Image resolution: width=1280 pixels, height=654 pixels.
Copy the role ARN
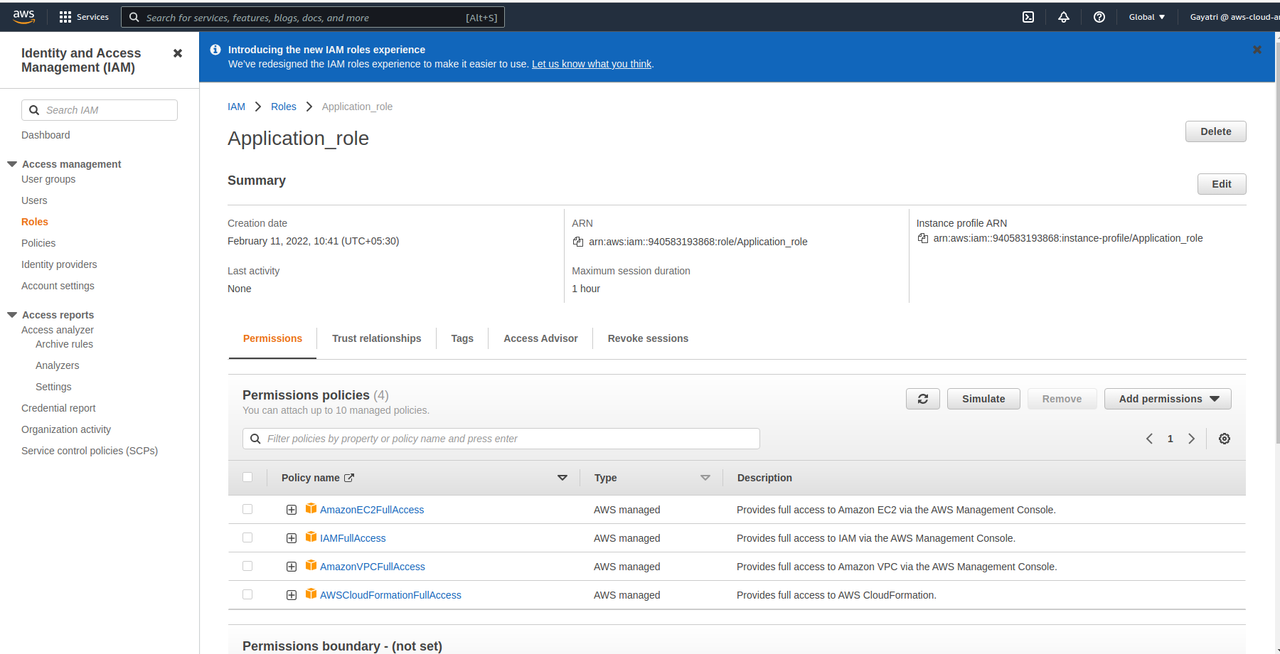tap(578, 242)
